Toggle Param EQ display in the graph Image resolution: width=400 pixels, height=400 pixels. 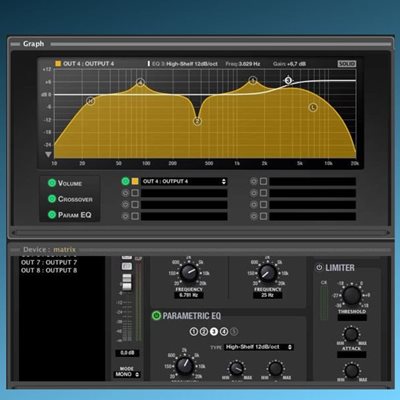(52, 215)
